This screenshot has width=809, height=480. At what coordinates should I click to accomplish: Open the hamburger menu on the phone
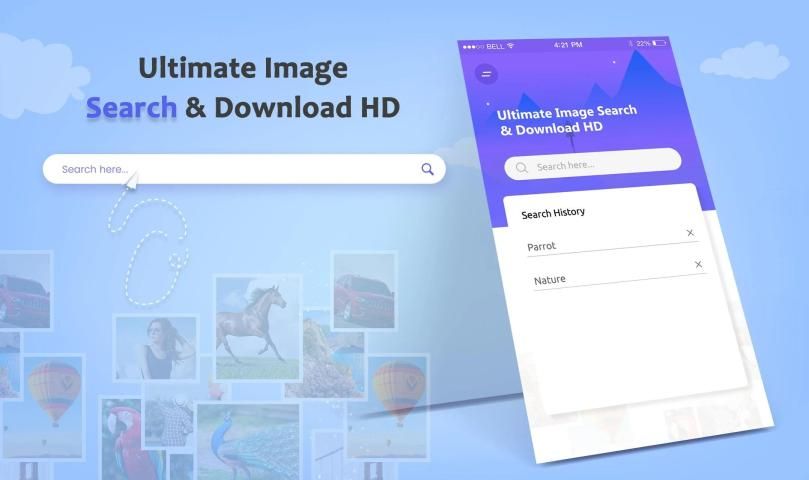486,75
